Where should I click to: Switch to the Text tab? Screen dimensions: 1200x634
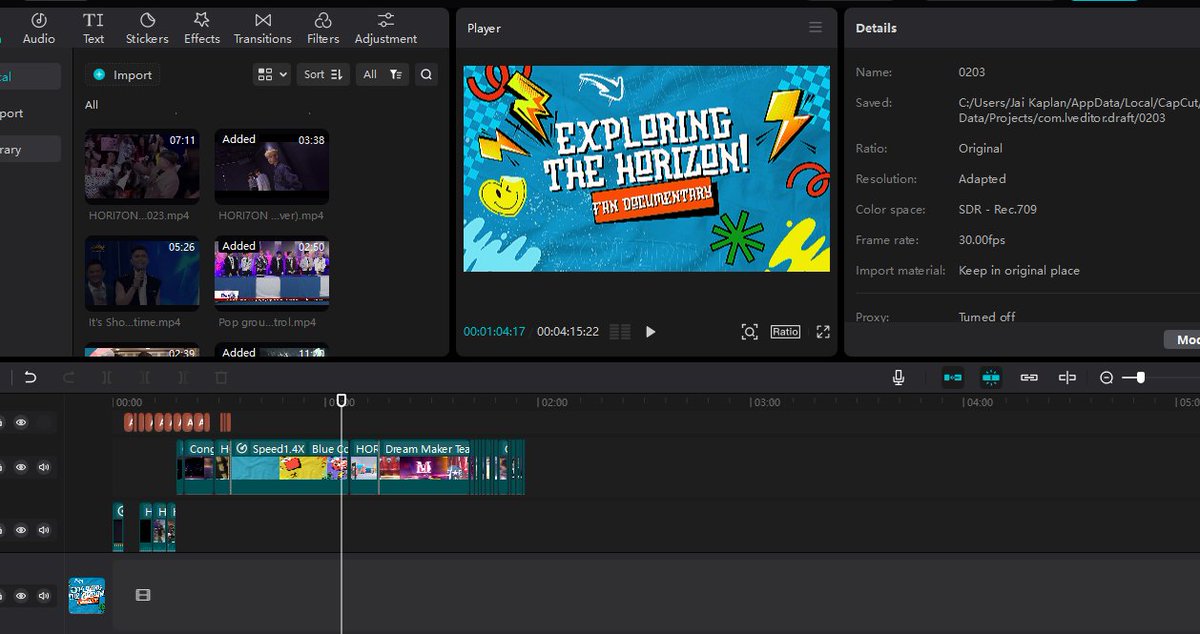[93, 28]
